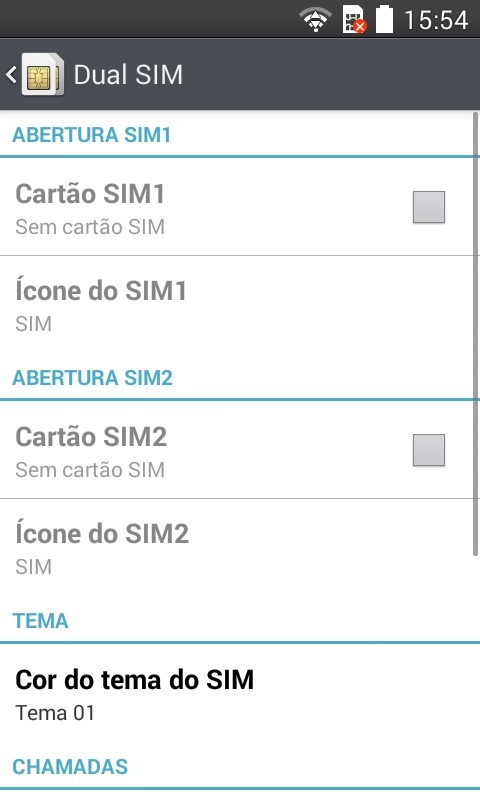This screenshot has height=800, width=480.
Task: Tap the Wi-Fi status icon
Action: [x=315, y=20]
